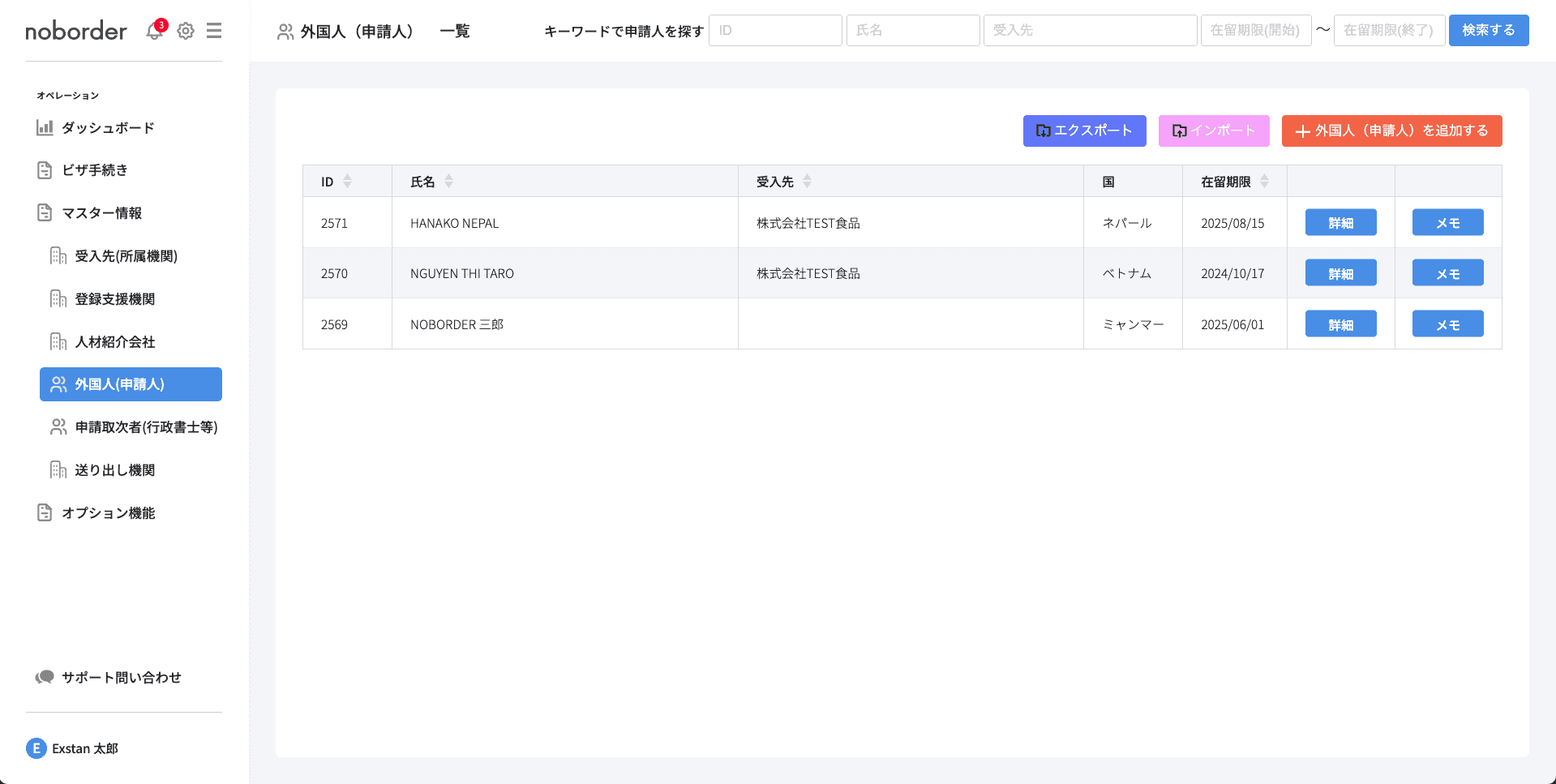Open ビザ手続き menu item
Viewport: 1556px width, 784px height.
point(95,170)
